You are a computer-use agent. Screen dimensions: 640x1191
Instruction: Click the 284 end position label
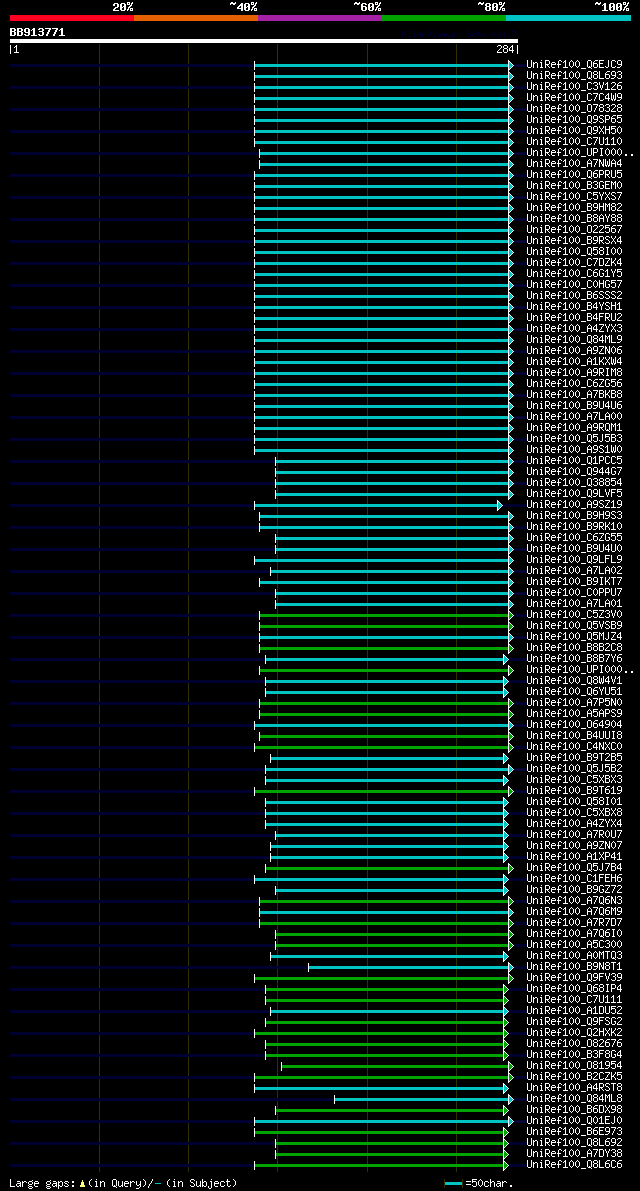[x=506, y=49]
